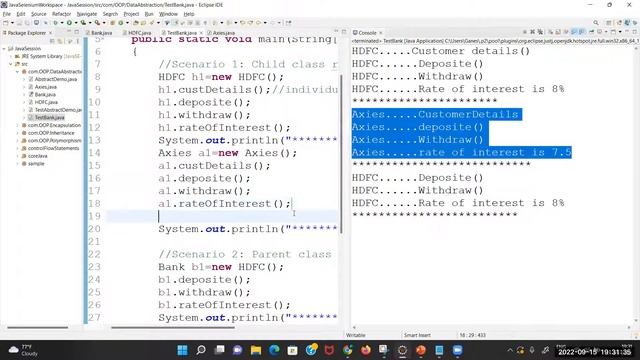640x360 pixels.
Task: Click Collapse All in Package Explorer toolbar
Action: (x=52, y=41)
